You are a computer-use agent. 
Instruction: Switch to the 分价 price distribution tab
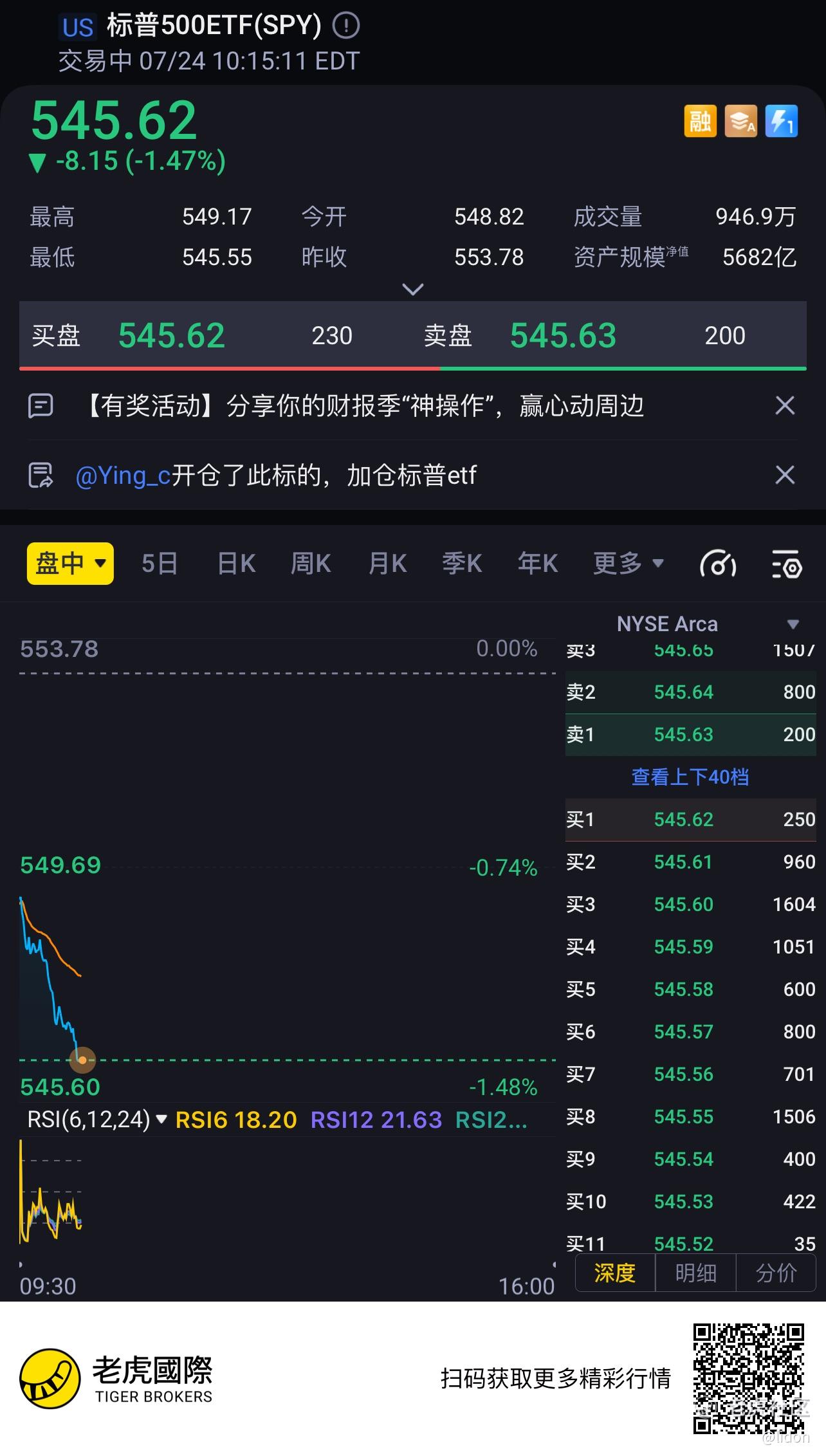[x=776, y=1273]
